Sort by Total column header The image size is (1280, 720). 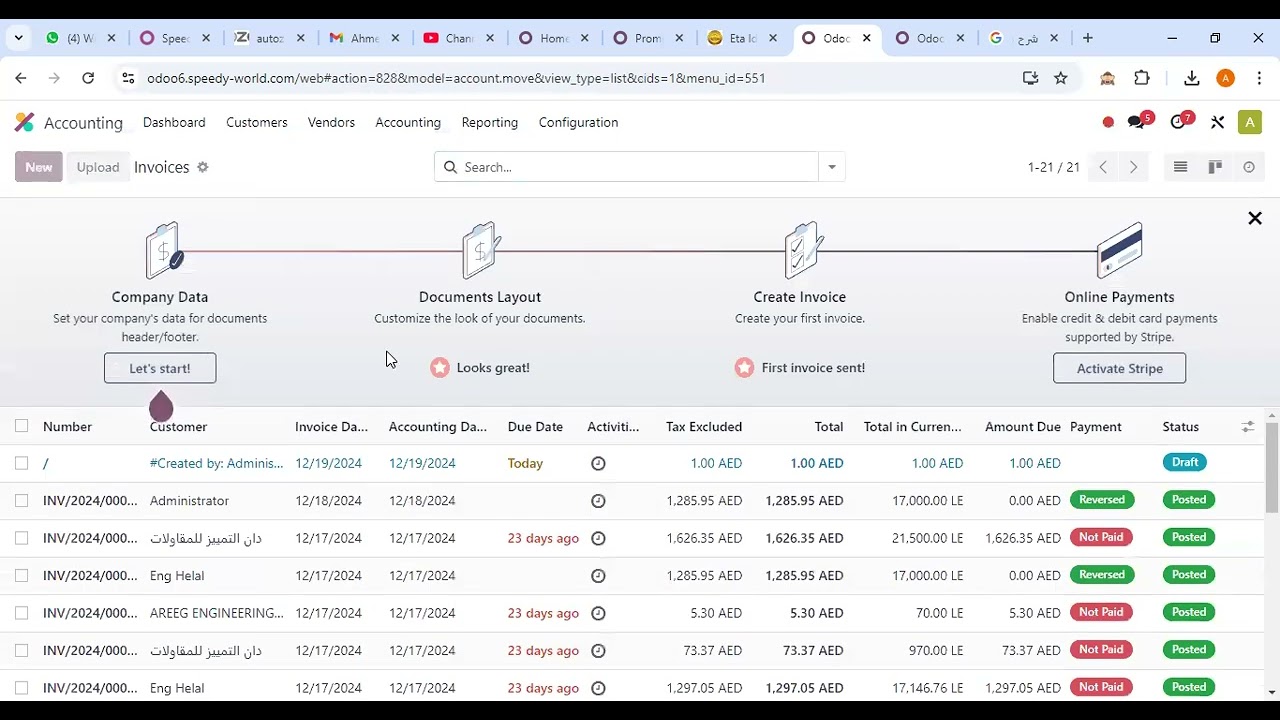(x=828, y=427)
